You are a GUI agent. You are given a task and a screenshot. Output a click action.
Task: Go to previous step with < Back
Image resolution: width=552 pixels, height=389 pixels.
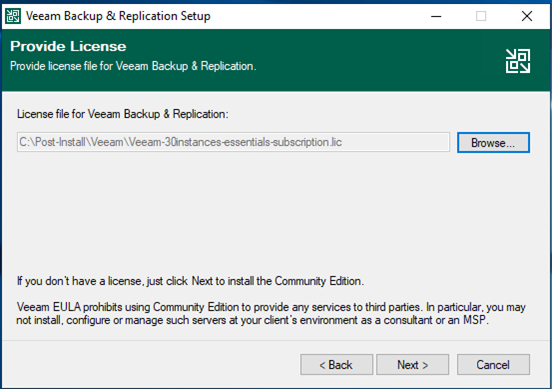tap(336, 365)
